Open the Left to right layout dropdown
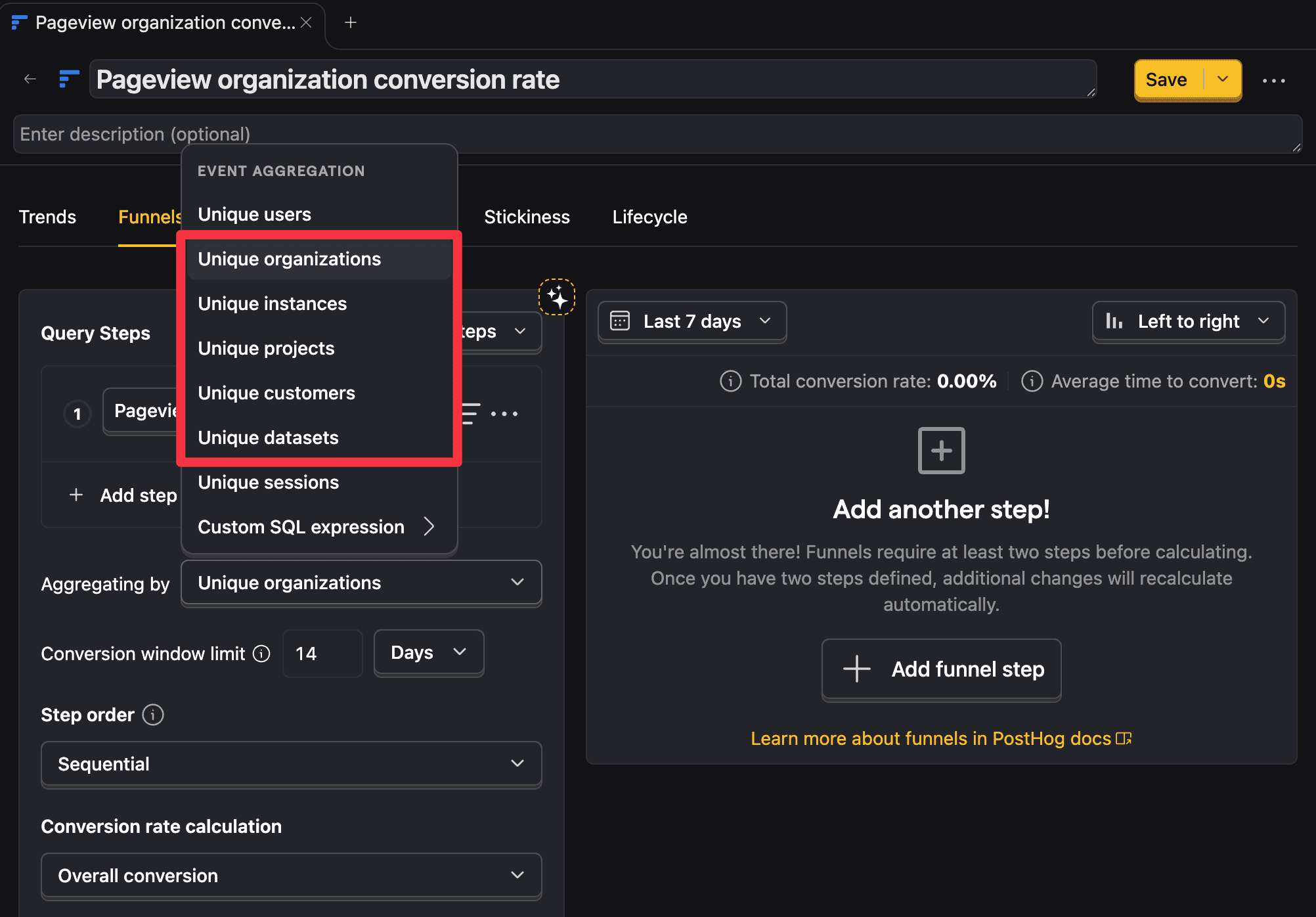 (x=1188, y=321)
